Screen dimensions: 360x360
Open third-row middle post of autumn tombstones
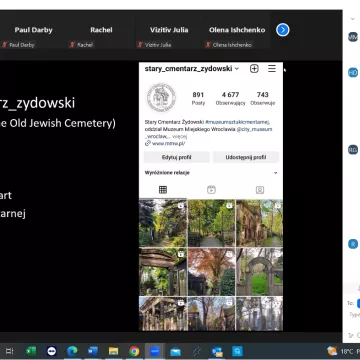click(211, 314)
